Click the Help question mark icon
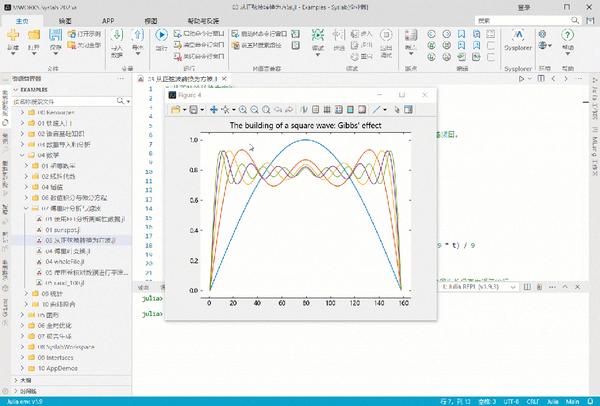The image size is (600, 406). click(567, 35)
